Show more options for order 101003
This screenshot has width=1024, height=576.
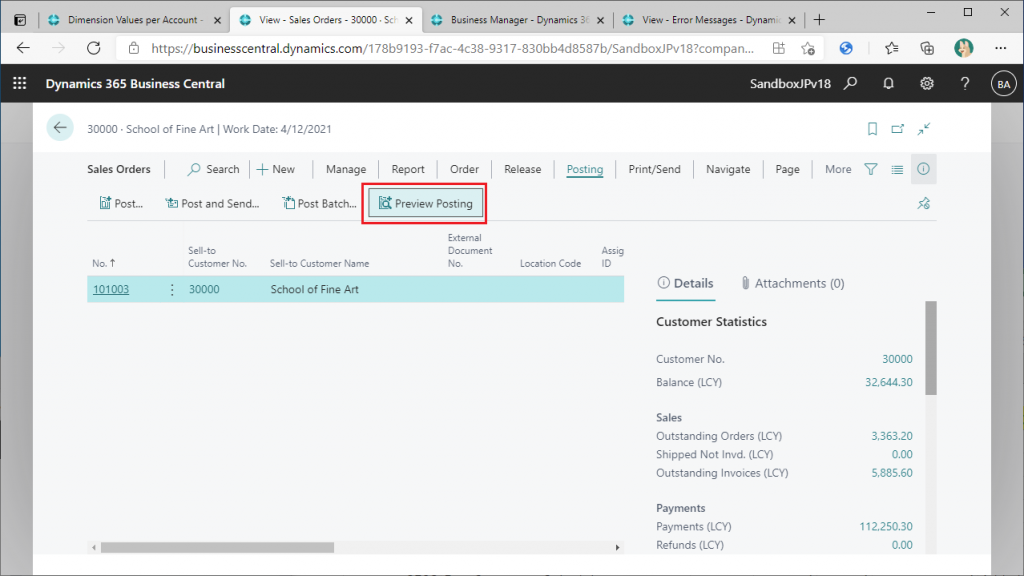[x=172, y=289]
